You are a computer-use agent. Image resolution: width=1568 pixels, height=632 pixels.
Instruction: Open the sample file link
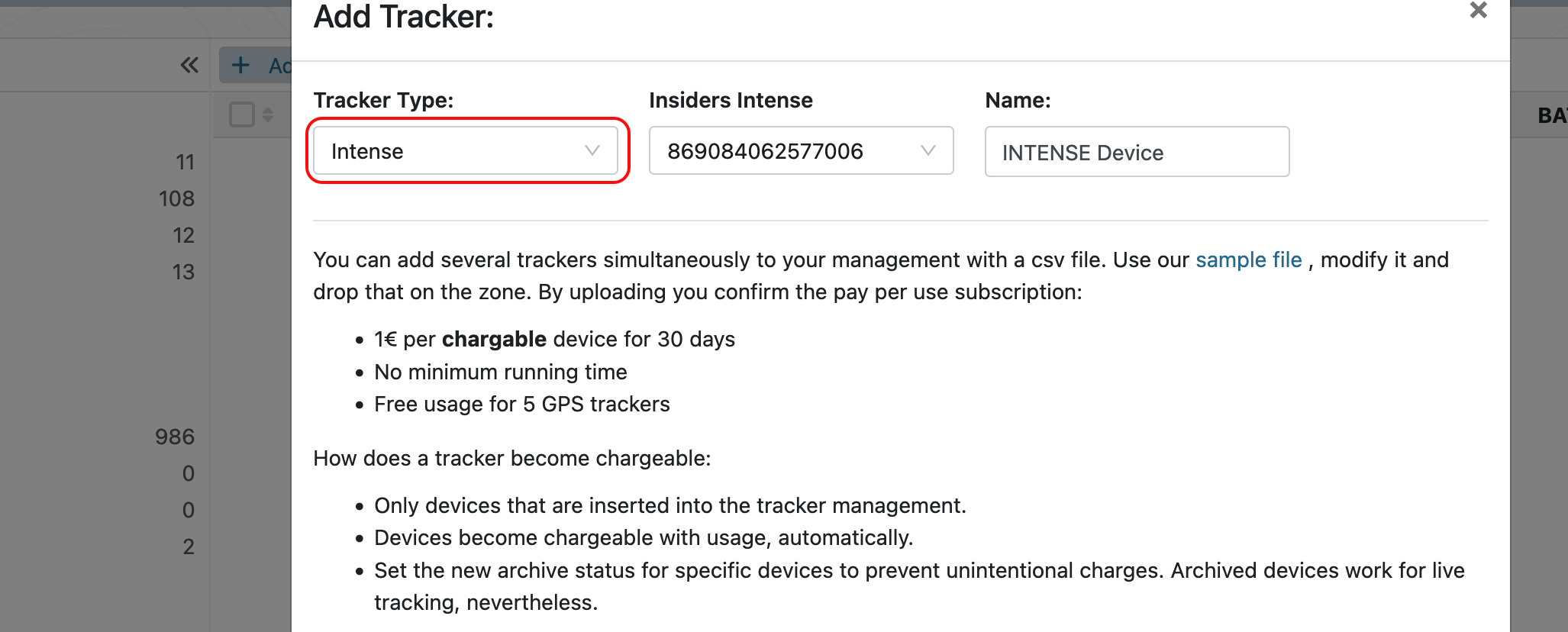(x=1248, y=260)
